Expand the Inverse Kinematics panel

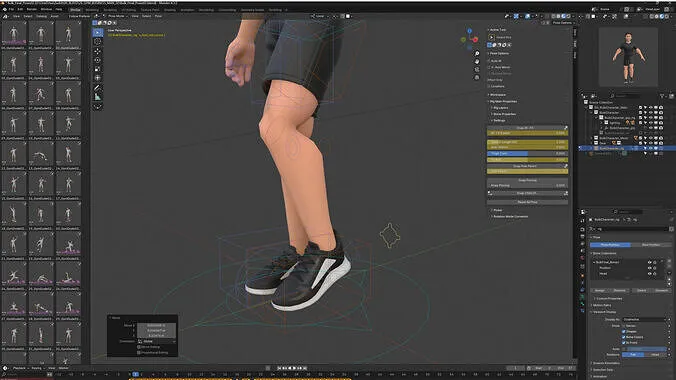tap(606, 363)
